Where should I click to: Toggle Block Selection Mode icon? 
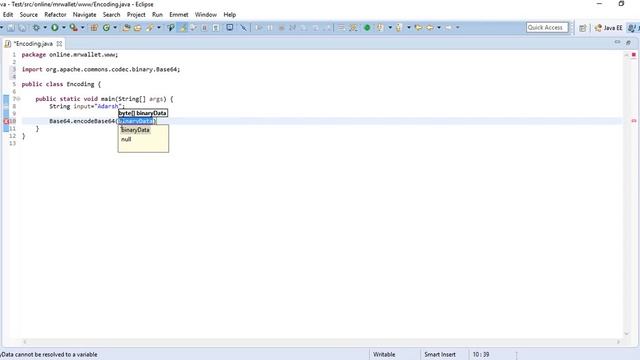204,28
